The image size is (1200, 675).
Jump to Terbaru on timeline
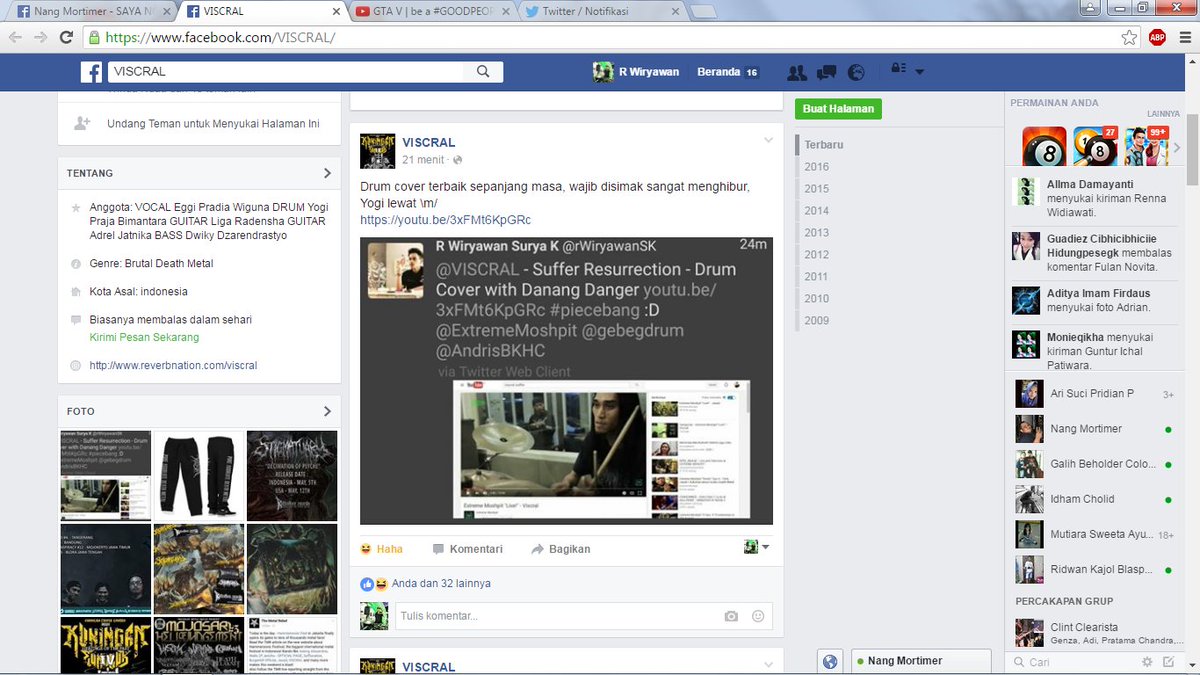824,145
